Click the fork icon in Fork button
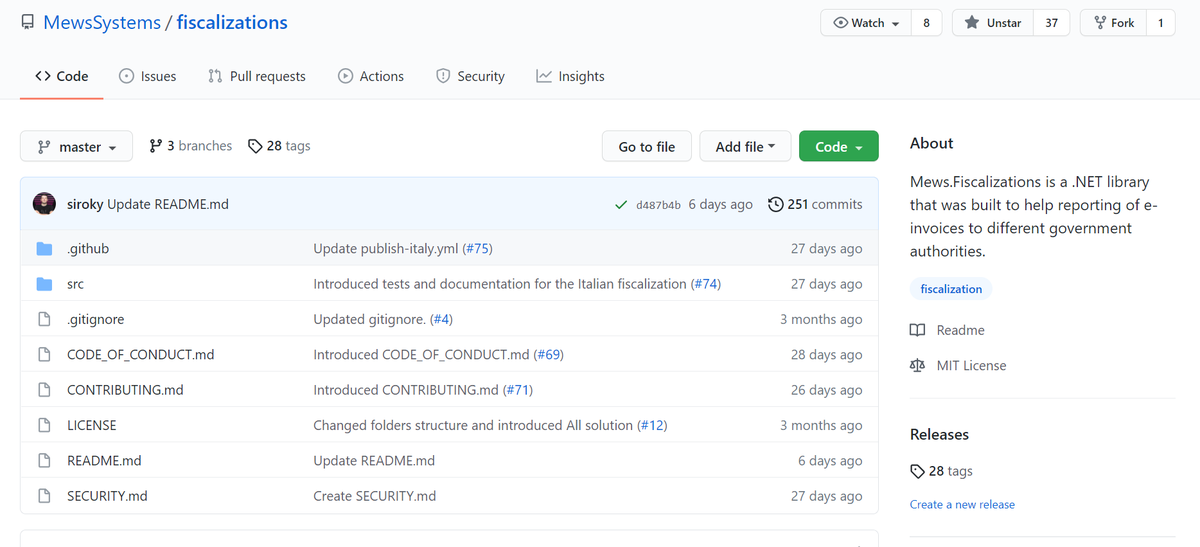Screen dimensions: 1200x547 [1100, 23]
